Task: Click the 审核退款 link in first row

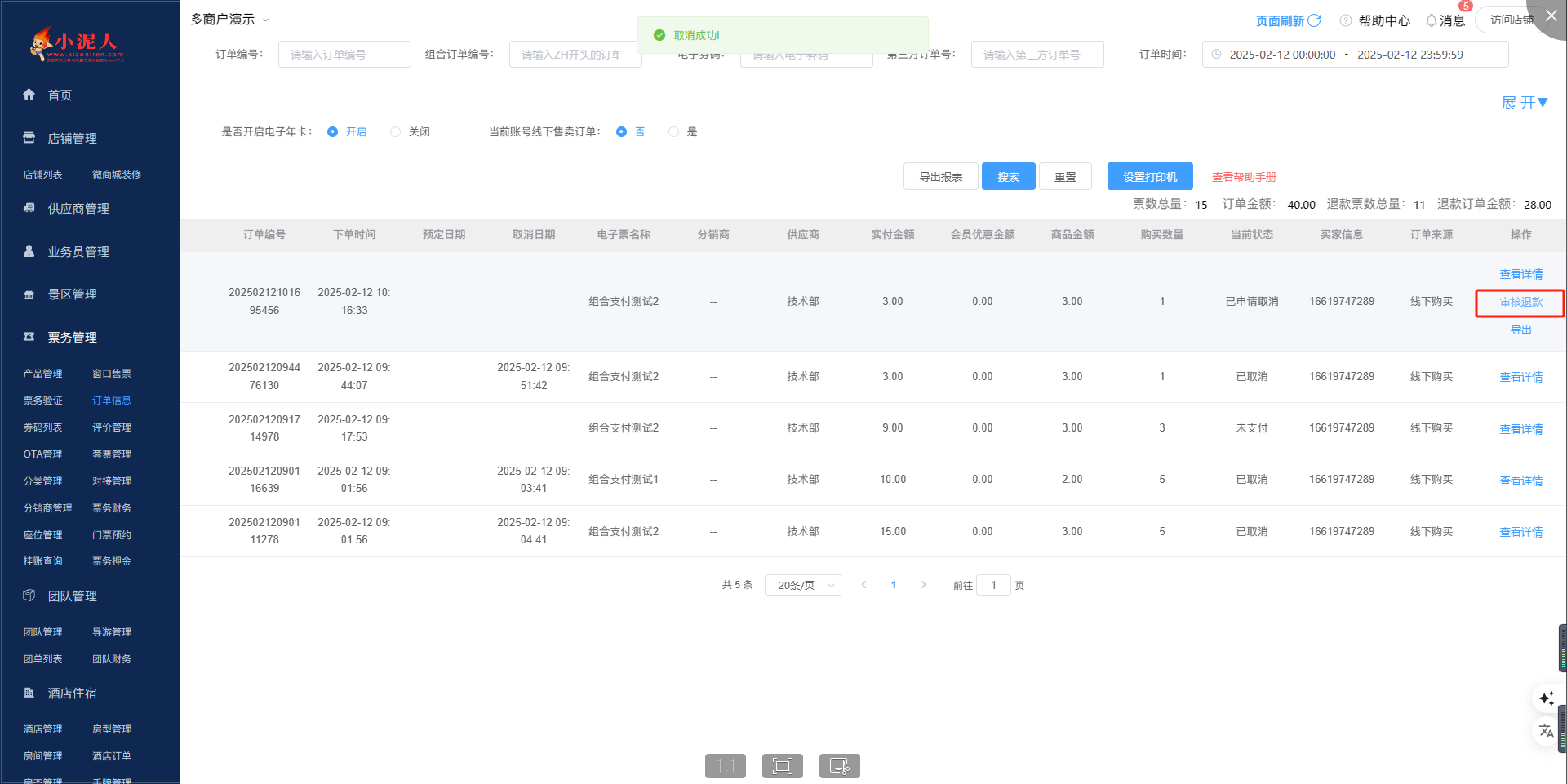Action: click(1520, 303)
